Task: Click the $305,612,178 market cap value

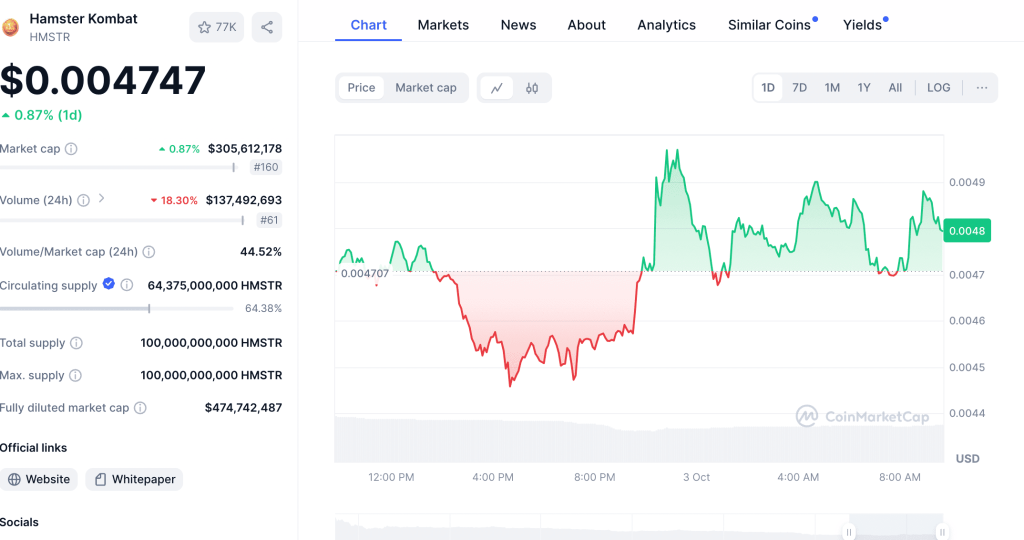Action: click(245, 149)
